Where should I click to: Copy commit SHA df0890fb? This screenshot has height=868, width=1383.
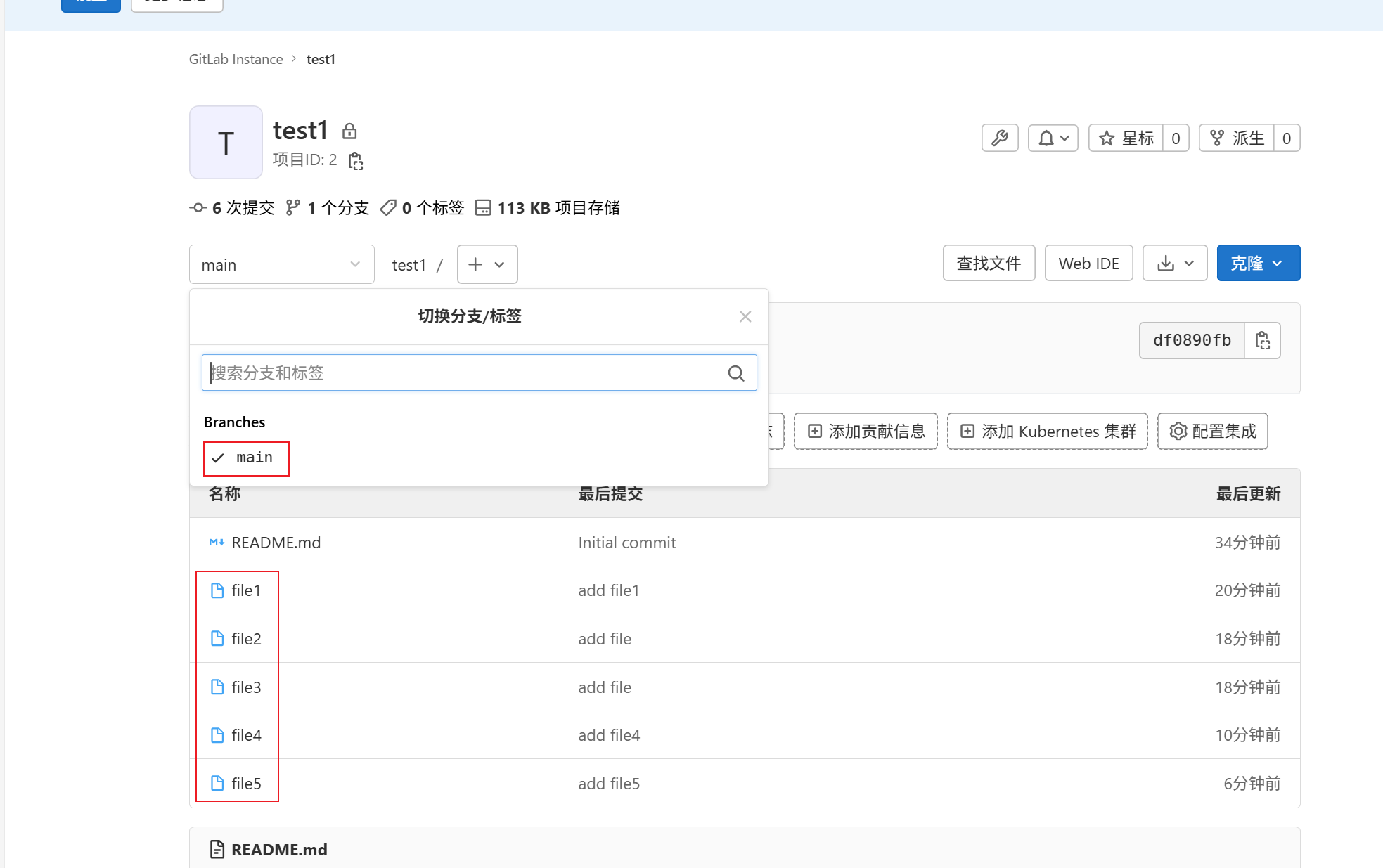tap(1262, 341)
